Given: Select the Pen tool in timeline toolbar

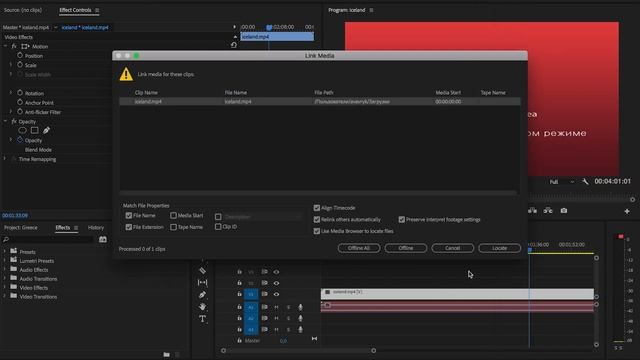Looking at the screenshot, I should click(202, 295).
